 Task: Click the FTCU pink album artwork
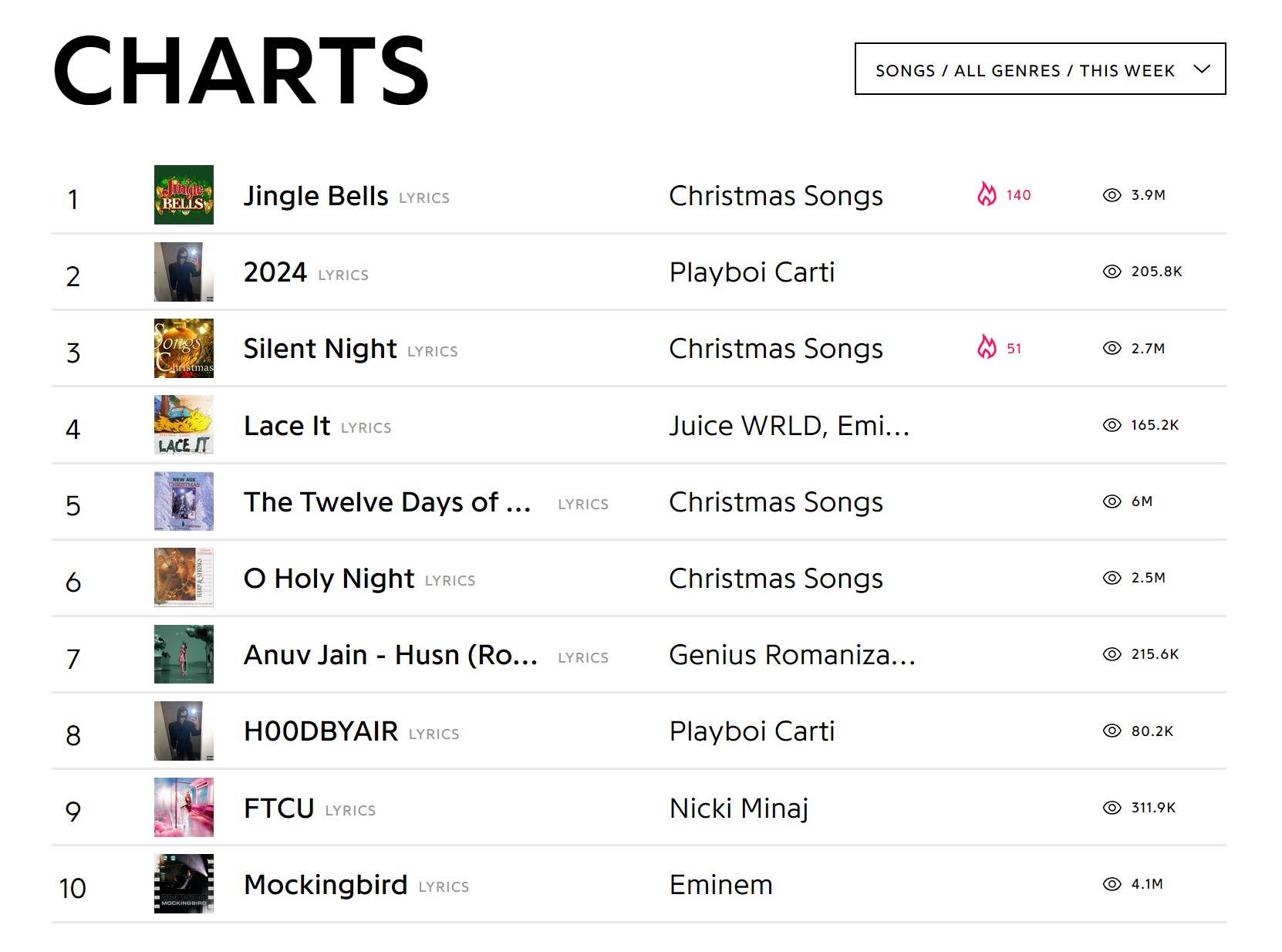pyautogui.click(x=184, y=807)
